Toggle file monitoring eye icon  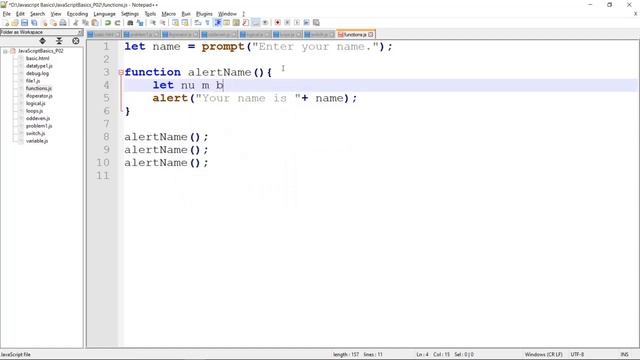[x=265, y=23]
